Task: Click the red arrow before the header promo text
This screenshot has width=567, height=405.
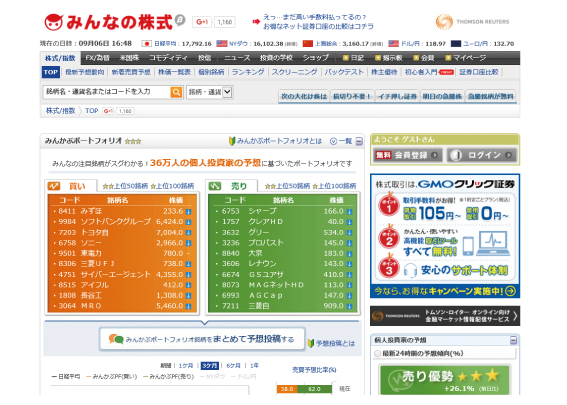Action: [256, 22]
